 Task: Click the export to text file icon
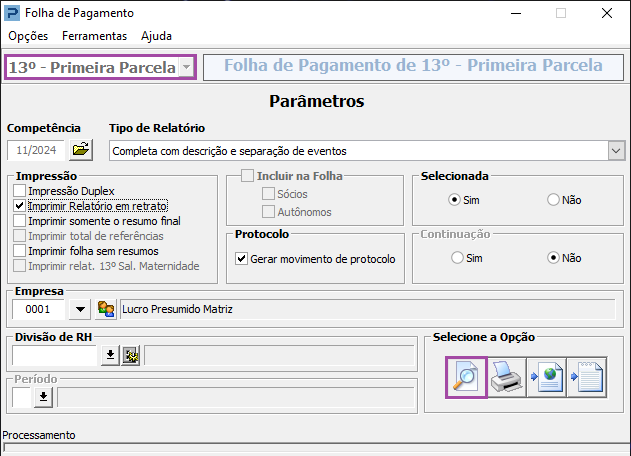[x=587, y=377]
